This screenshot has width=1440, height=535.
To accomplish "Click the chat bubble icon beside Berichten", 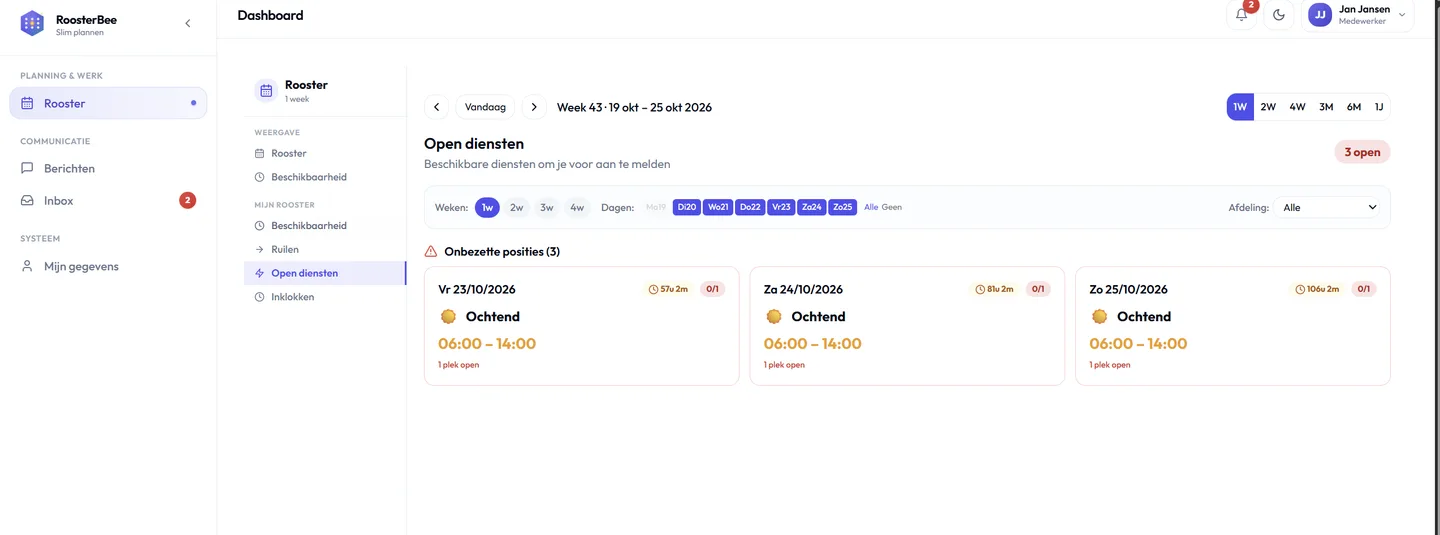I will [27, 168].
